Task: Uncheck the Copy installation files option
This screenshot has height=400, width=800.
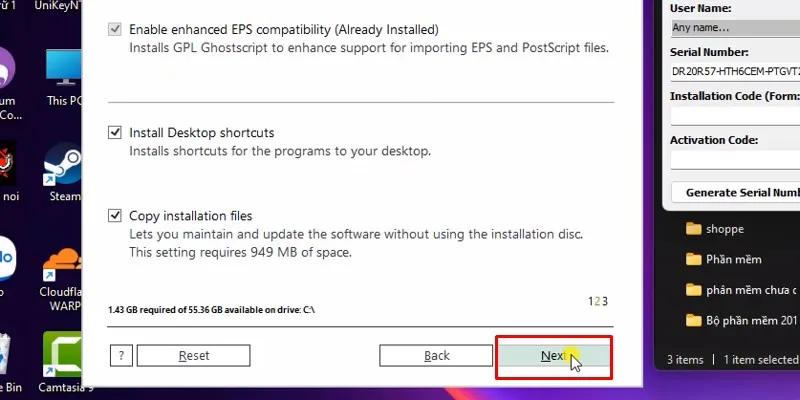Action: coord(115,216)
